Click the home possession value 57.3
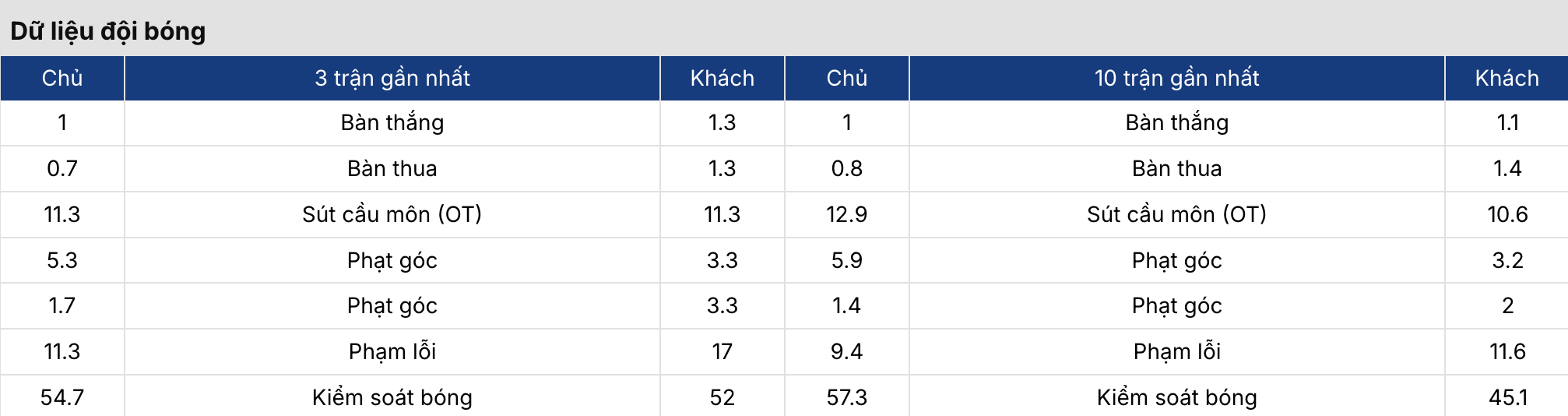This screenshot has height=416, width=1568. pos(846,397)
